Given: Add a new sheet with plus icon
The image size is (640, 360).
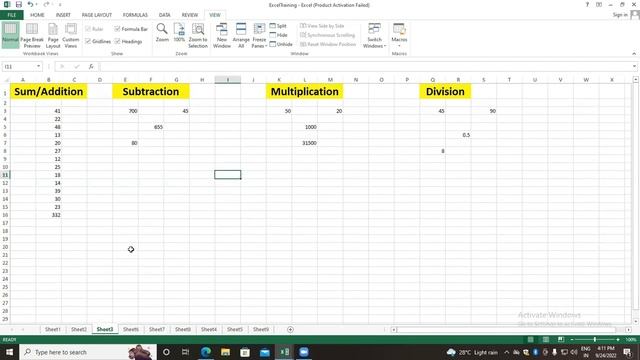Looking at the screenshot, I should coord(290,329).
